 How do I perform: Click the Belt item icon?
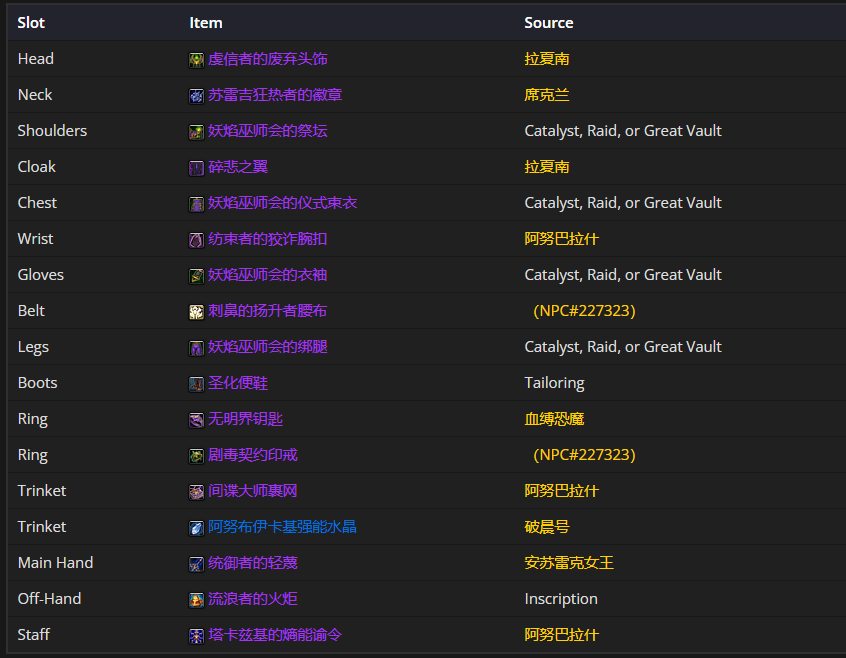pyautogui.click(x=197, y=312)
